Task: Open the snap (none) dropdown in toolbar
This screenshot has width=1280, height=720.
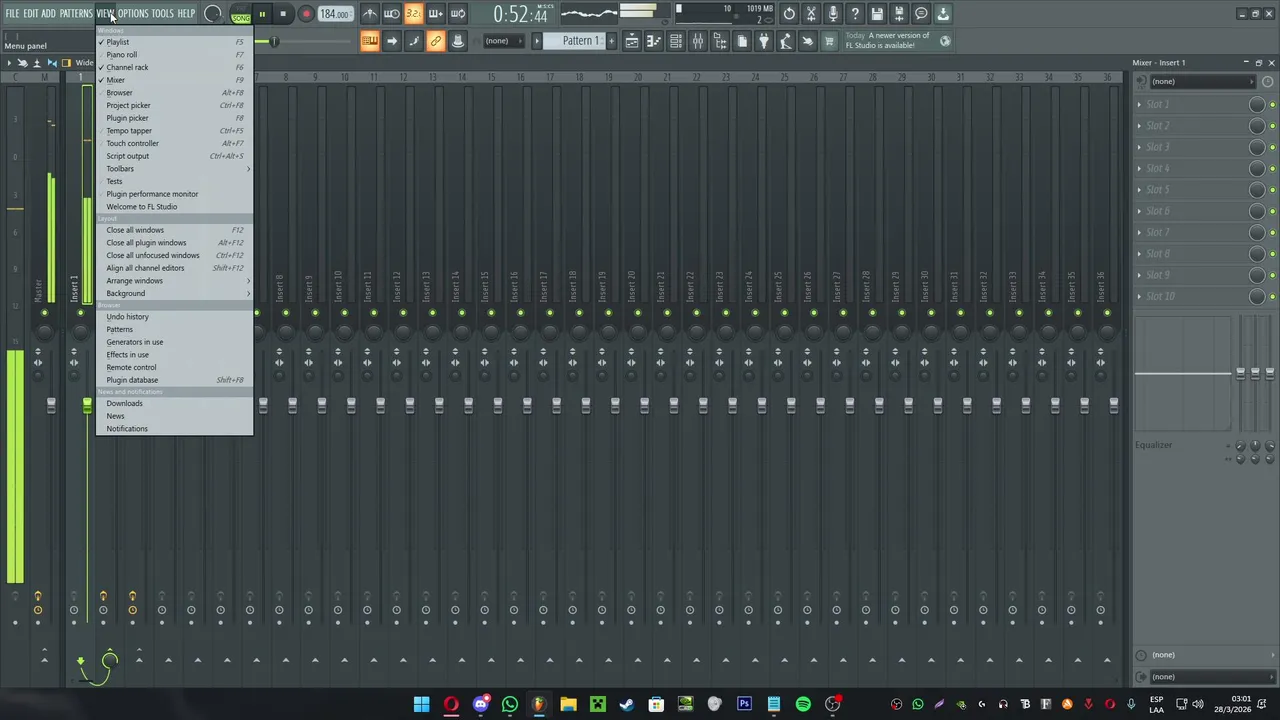Action: (x=503, y=41)
